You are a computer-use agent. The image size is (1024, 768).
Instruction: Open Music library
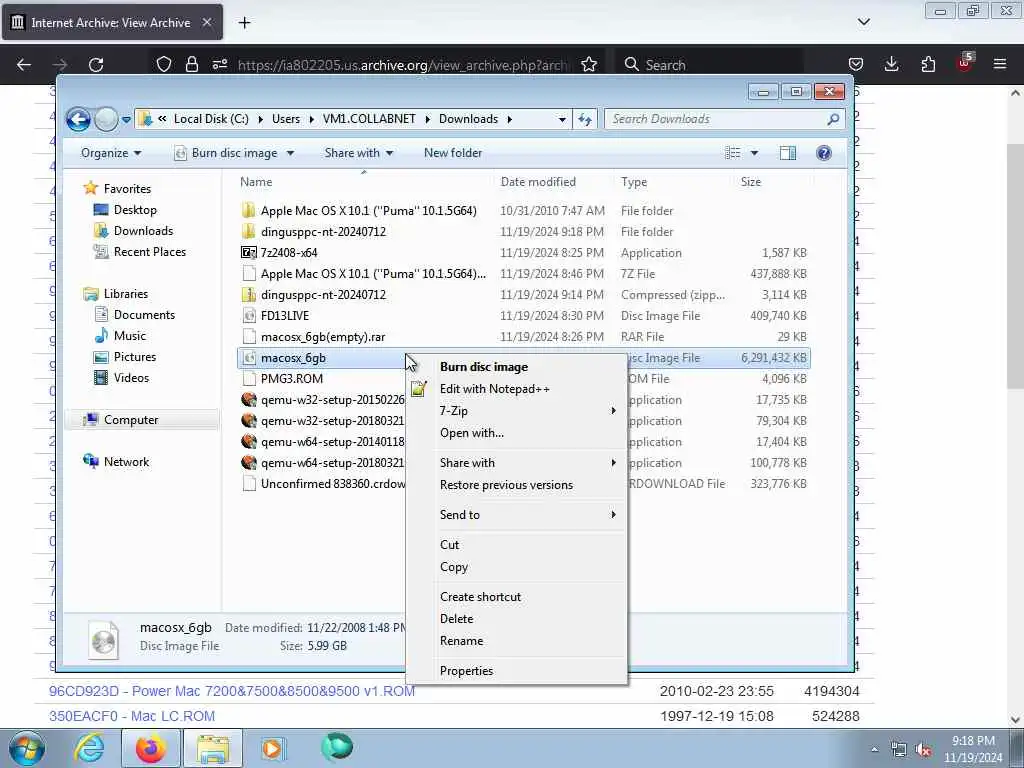(x=129, y=336)
